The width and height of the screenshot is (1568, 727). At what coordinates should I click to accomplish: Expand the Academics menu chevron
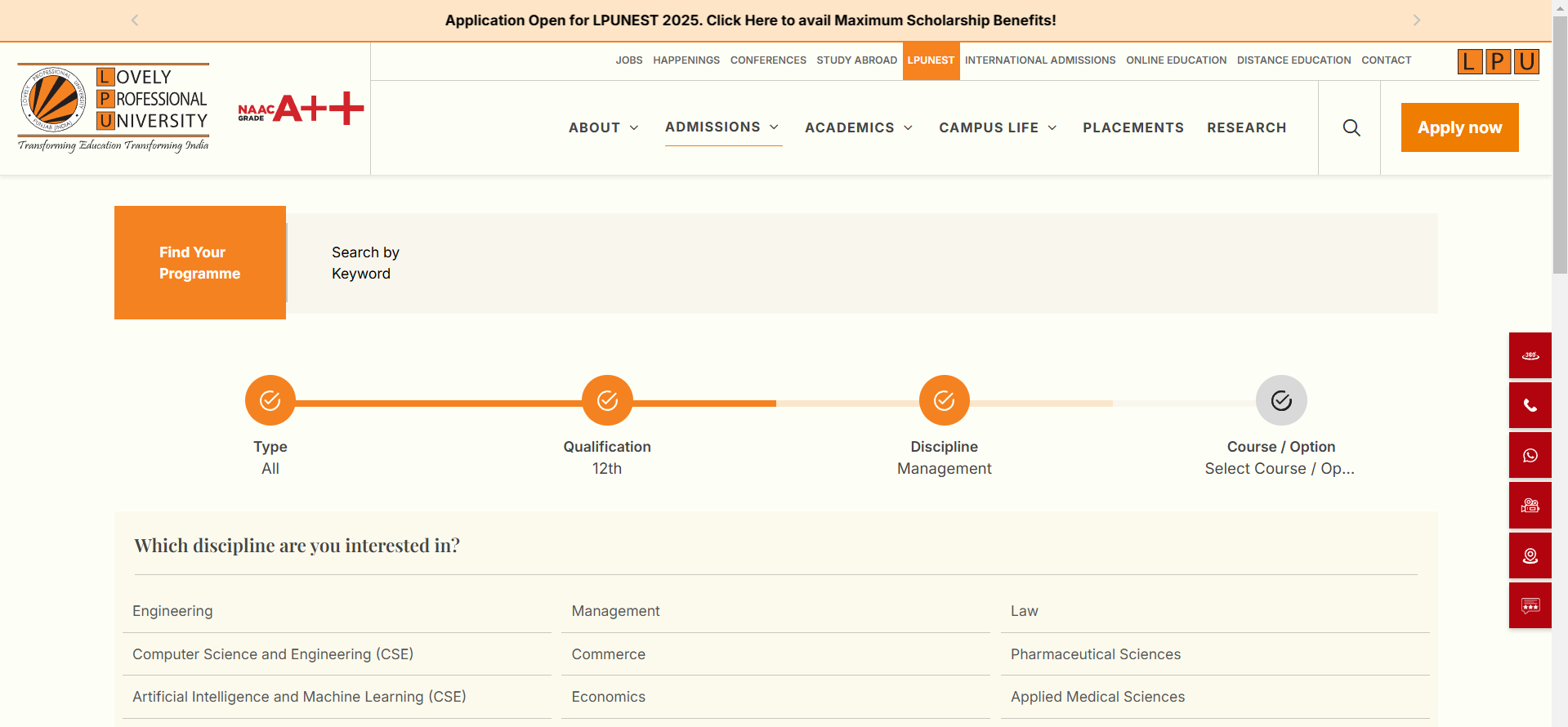(908, 128)
